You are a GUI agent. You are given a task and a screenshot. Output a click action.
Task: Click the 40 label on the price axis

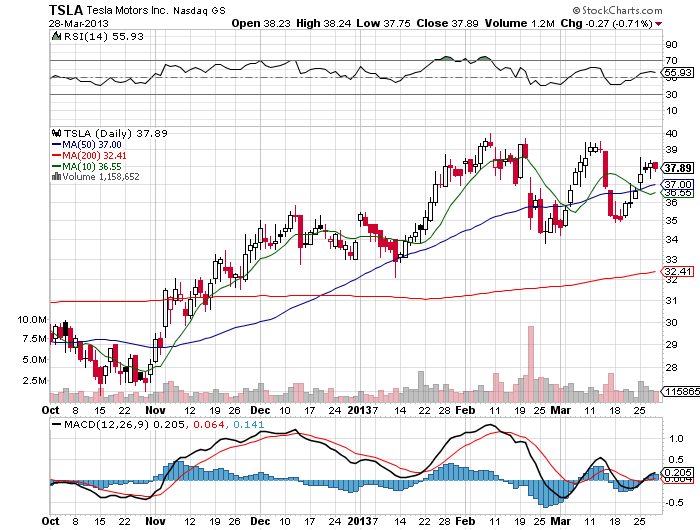(x=671, y=133)
